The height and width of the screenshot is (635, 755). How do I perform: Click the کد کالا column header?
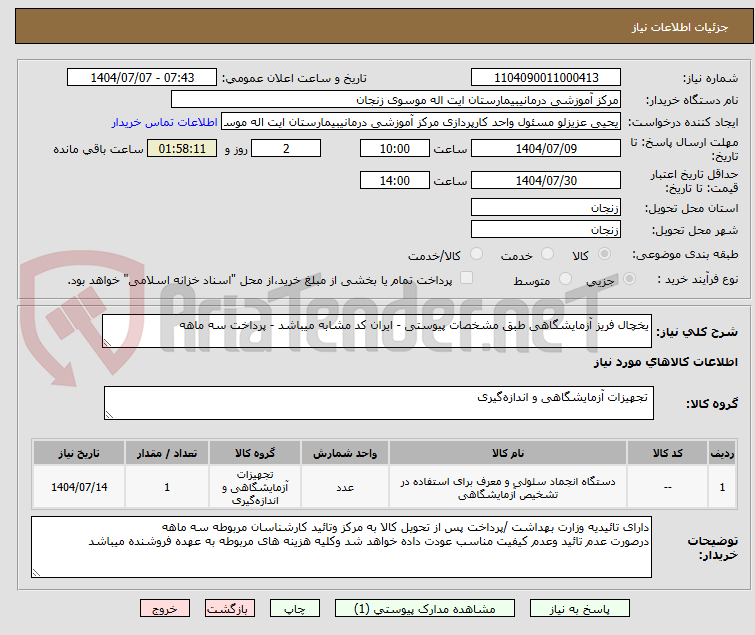pyautogui.click(x=667, y=453)
